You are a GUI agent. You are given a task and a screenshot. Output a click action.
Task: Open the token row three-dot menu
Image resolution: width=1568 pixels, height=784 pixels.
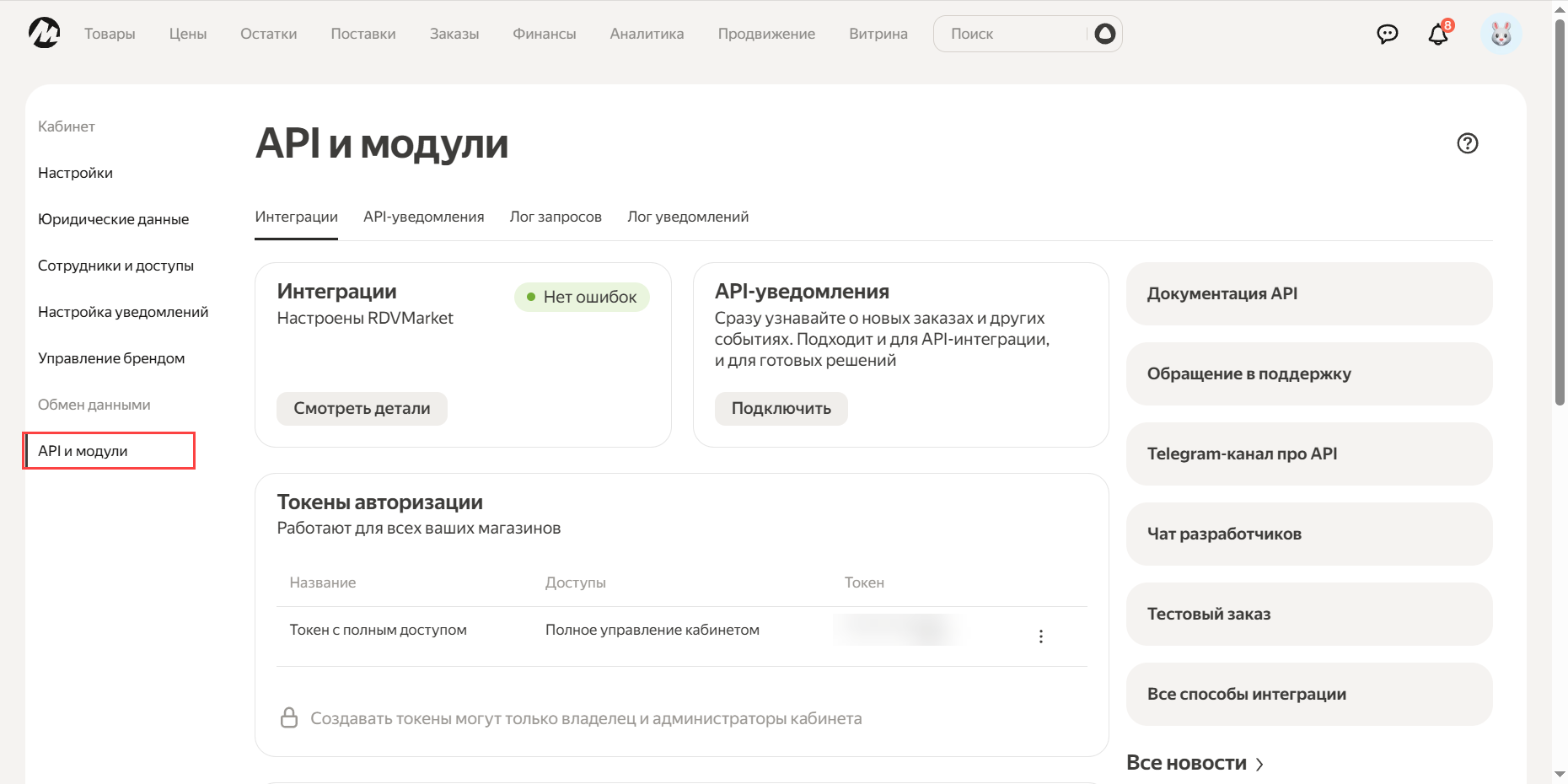click(x=1041, y=636)
